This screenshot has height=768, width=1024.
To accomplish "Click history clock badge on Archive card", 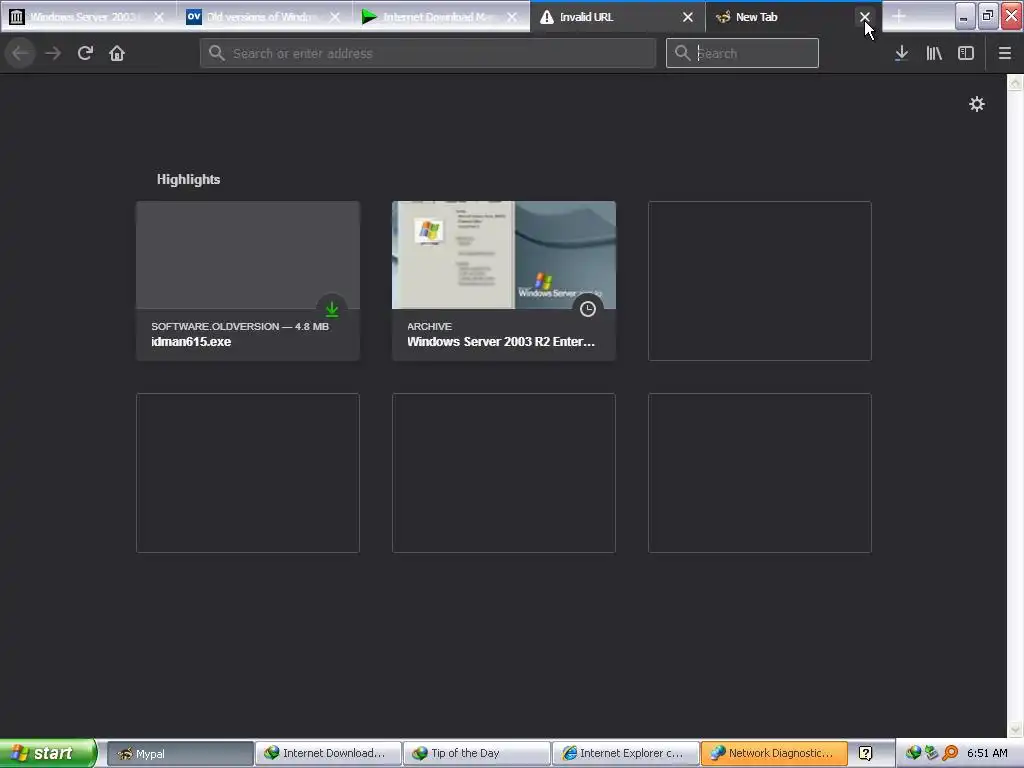I will tap(588, 309).
